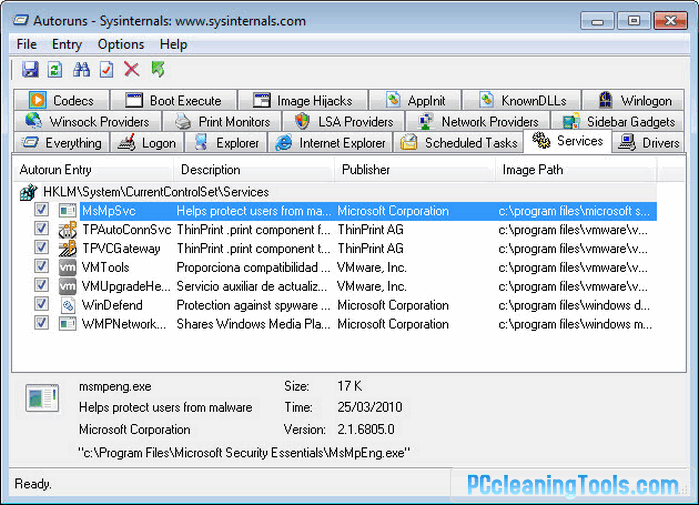Click the VMTools vm icon
Image resolution: width=699 pixels, height=505 pixels.
point(68,267)
